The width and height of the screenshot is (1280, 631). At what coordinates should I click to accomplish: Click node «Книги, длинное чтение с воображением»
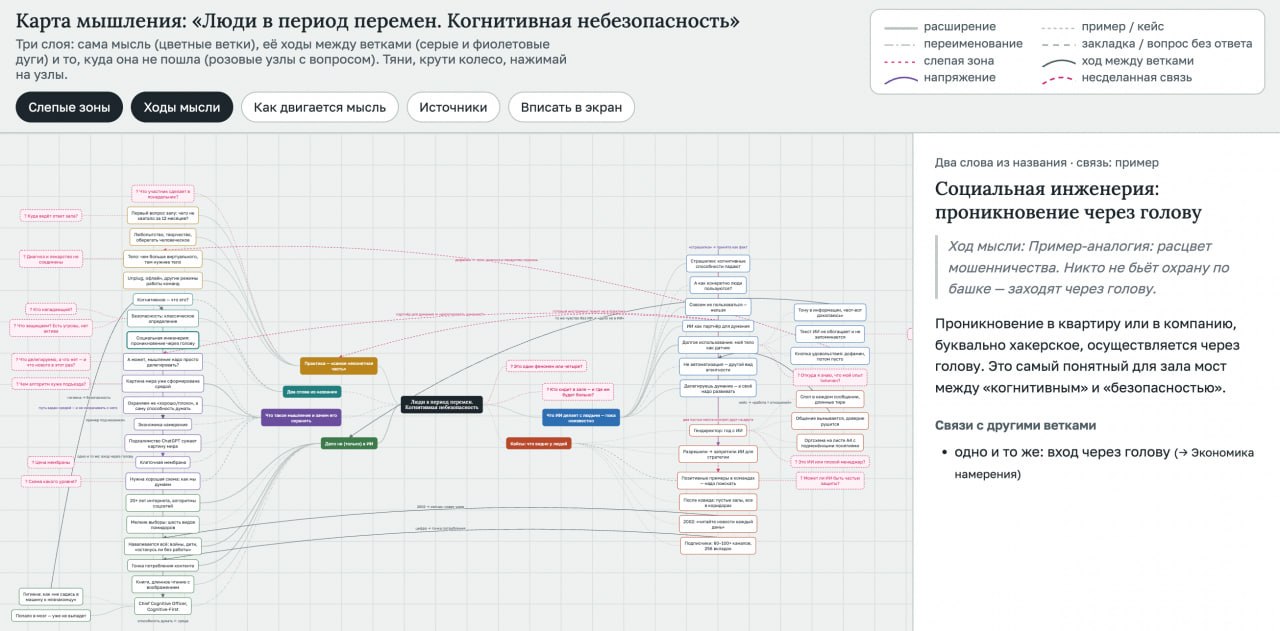point(163,584)
